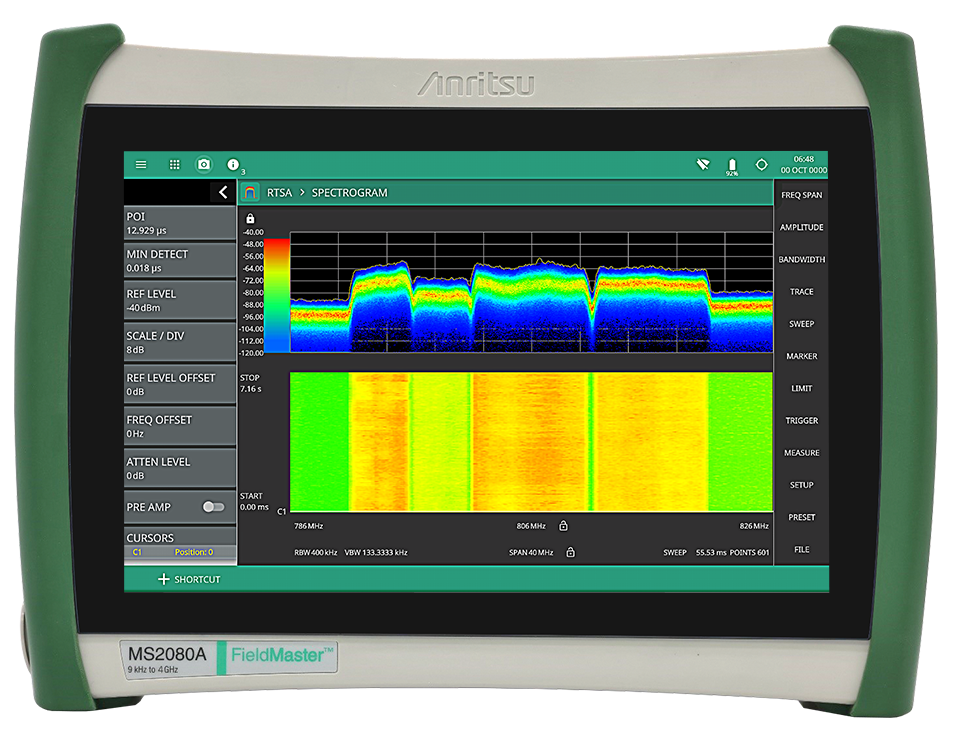
Task: Select the SWEEP menu
Action: (x=802, y=324)
